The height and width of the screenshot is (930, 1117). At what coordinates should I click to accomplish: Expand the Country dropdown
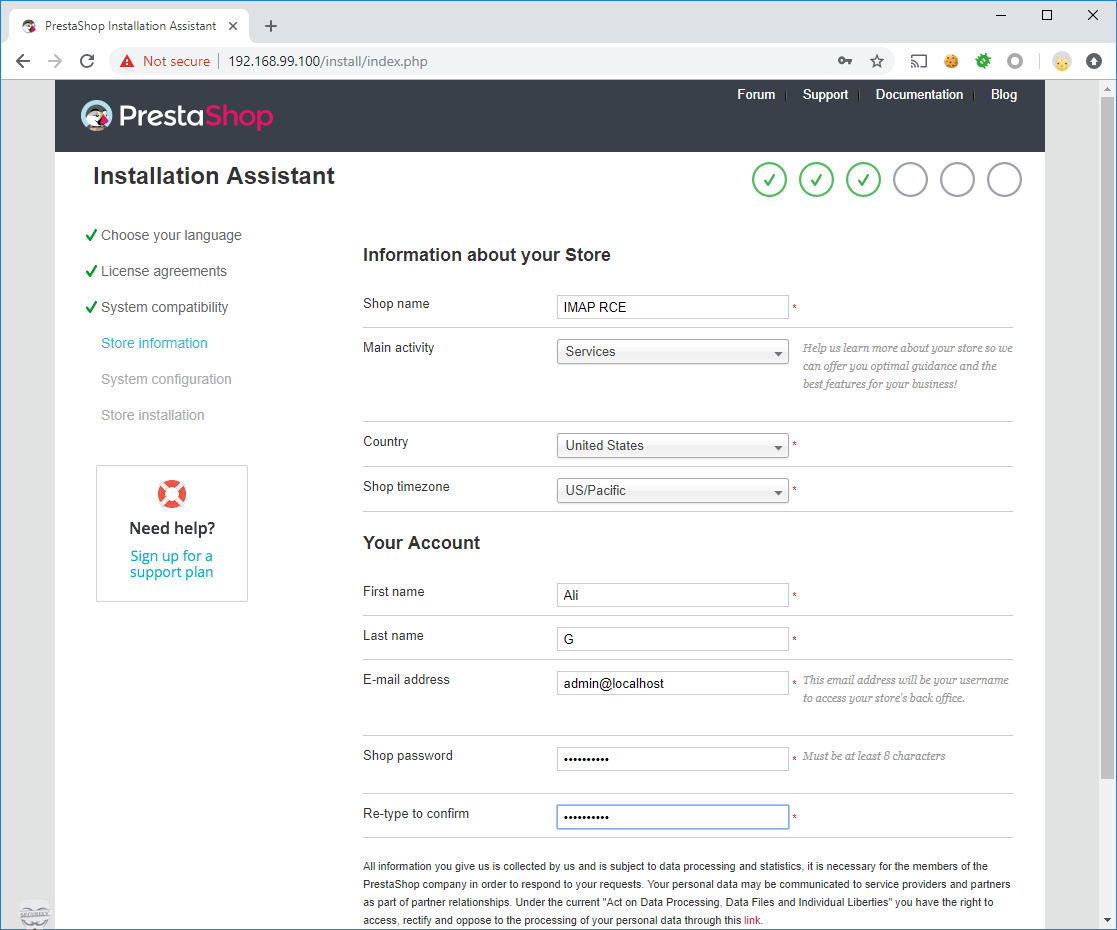tap(672, 445)
